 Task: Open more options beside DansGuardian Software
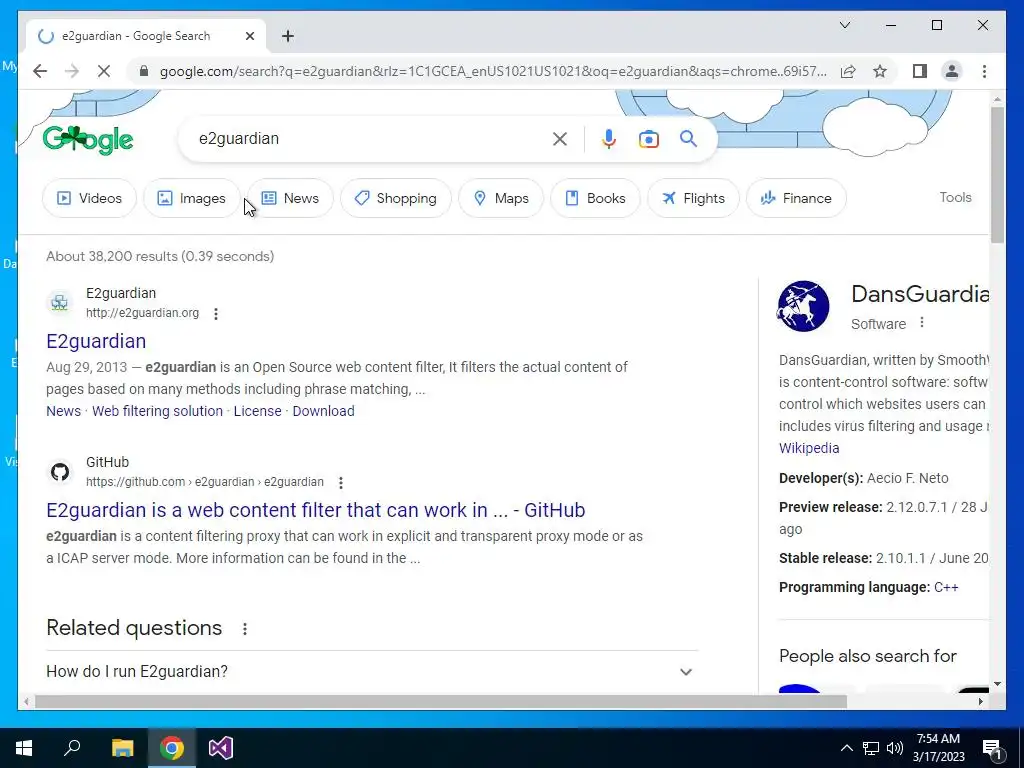pos(921,322)
